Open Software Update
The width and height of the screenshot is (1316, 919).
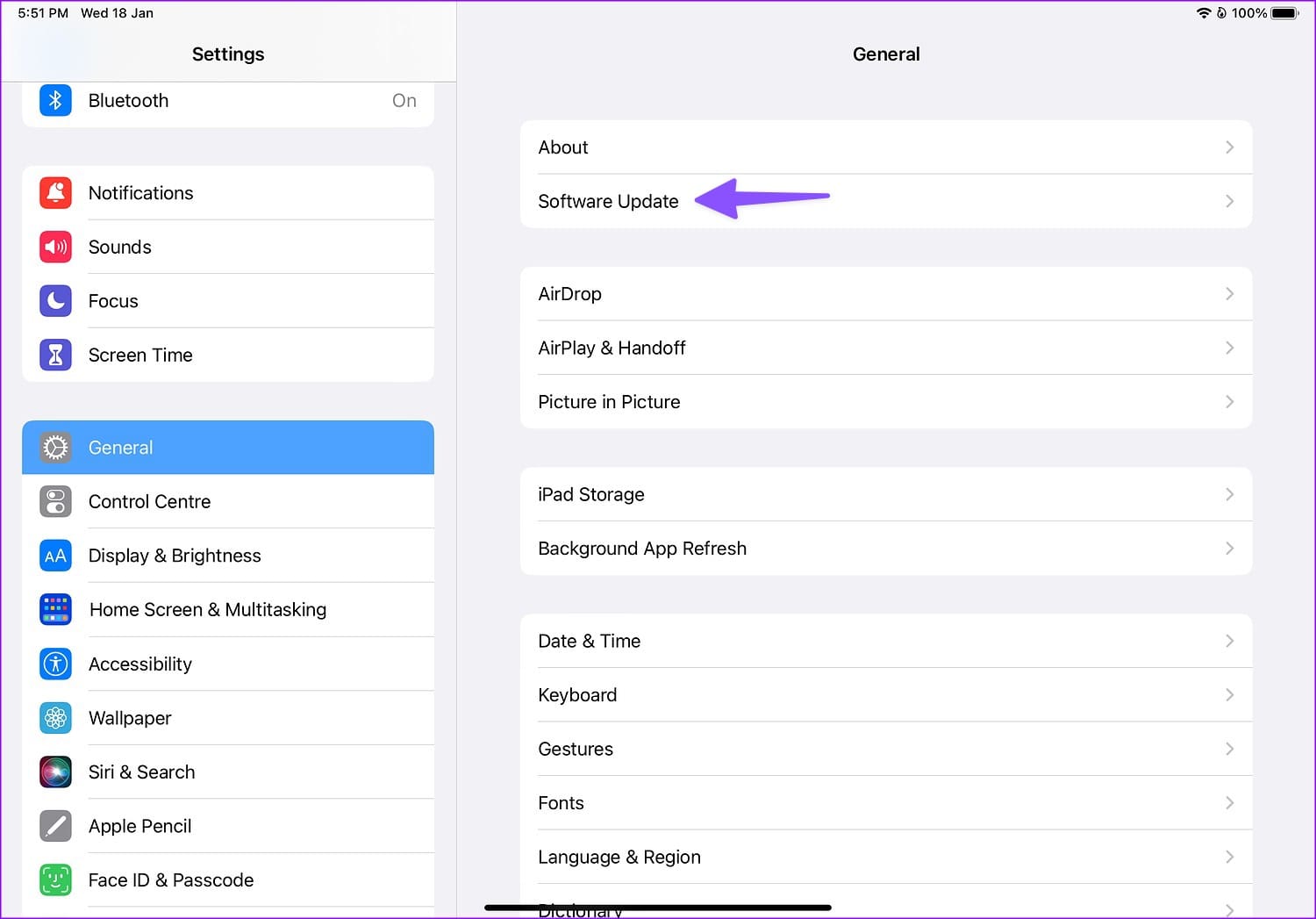(x=886, y=201)
